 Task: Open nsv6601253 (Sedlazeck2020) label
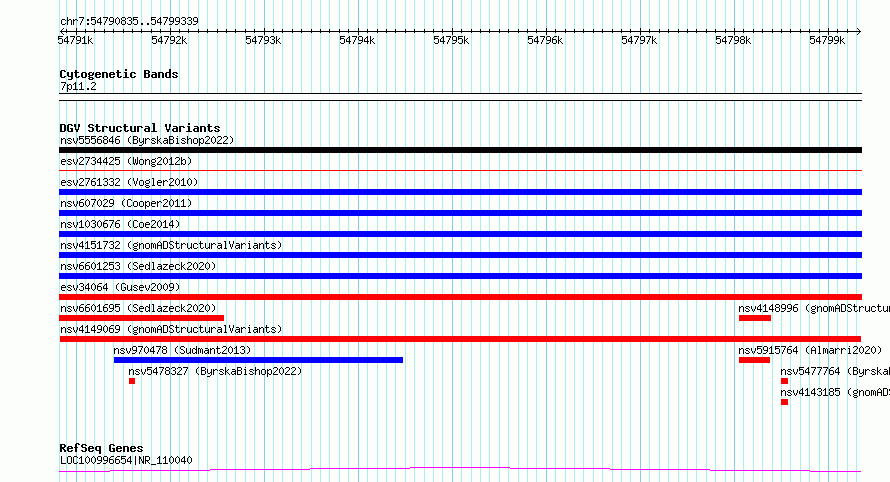point(138,266)
